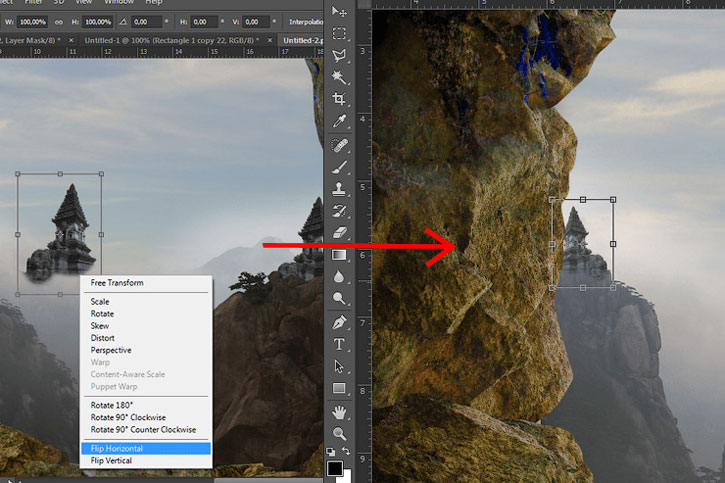Select the Clone Stamp tool
The height and width of the screenshot is (483, 725).
[339, 189]
